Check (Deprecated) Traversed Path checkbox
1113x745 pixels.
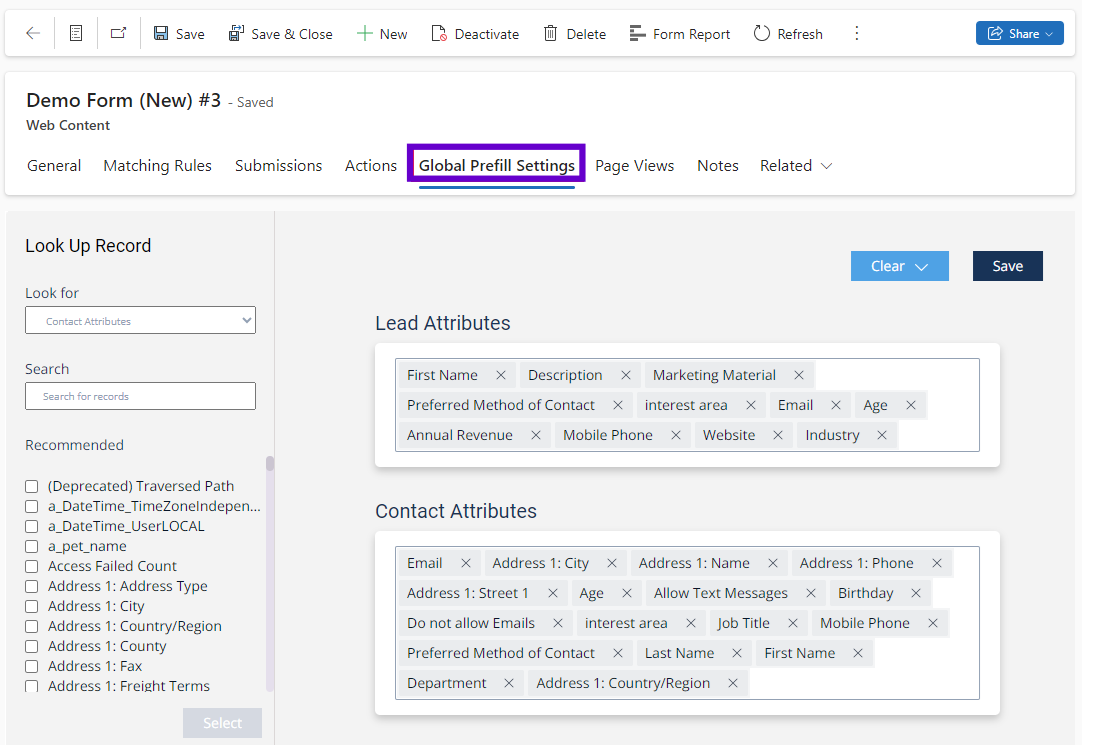[x=31, y=487]
